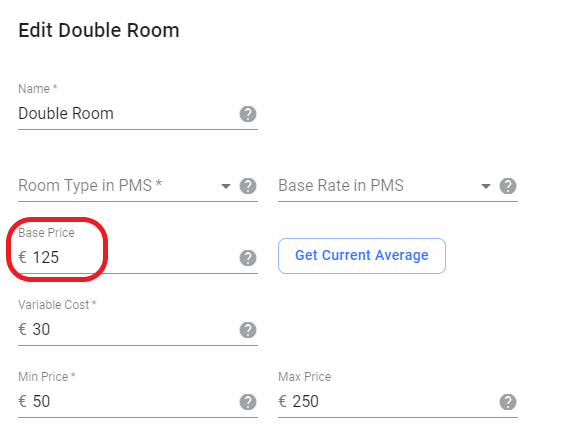Open the Room Type in PMS select field

[125, 186]
